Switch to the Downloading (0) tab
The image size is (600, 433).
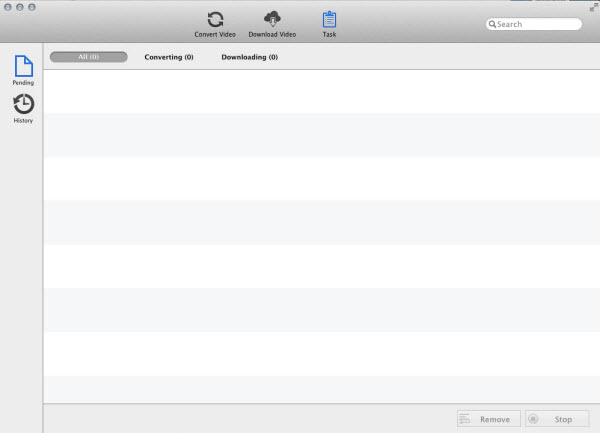[x=249, y=57]
